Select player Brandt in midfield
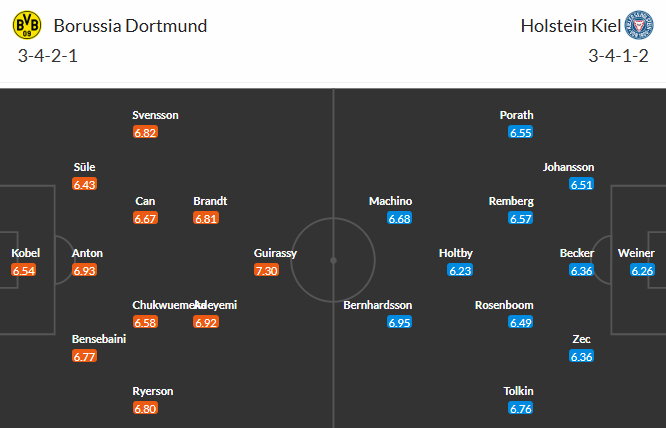Viewport: 666px width, 428px height. (210, 201)
